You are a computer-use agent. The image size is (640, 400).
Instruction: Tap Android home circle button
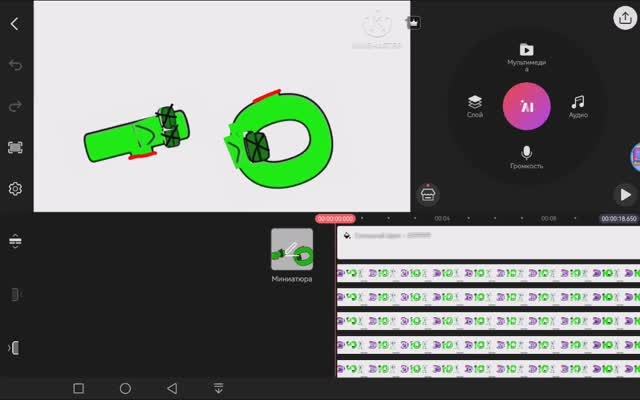(125, 388)
